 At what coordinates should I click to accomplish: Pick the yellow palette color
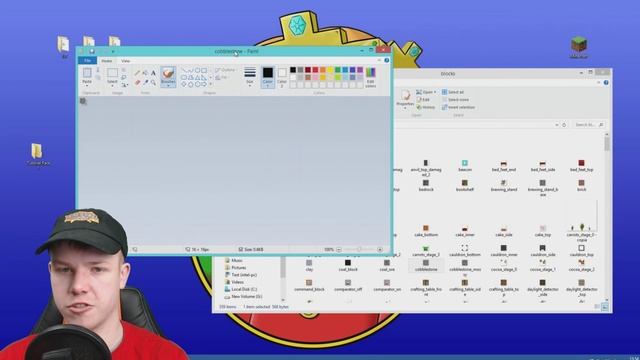click(330, 70)
